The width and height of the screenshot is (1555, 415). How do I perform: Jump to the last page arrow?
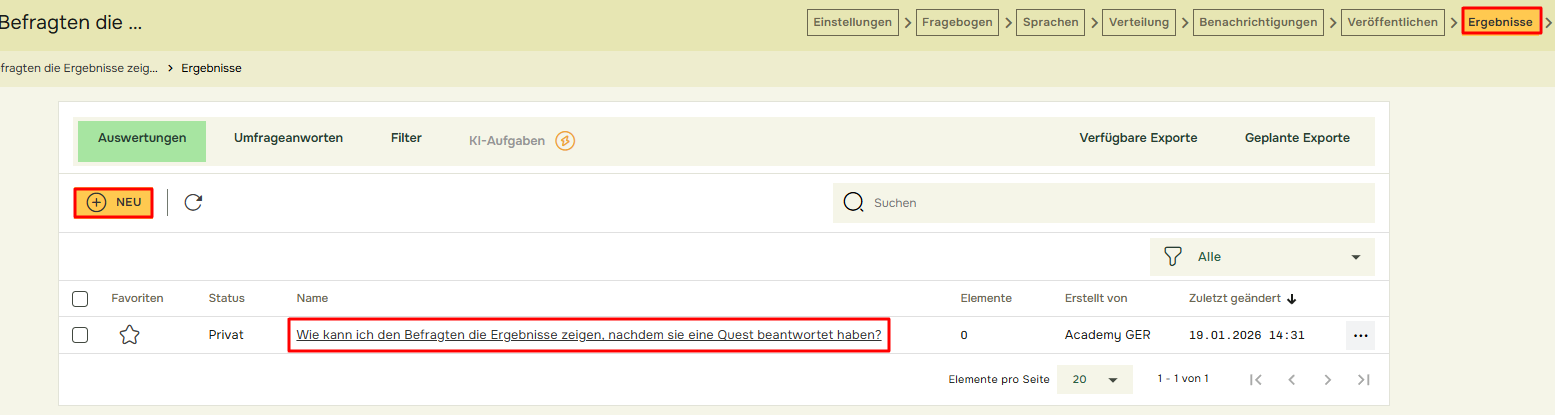pyautogui.click(x=1362, y=380)
